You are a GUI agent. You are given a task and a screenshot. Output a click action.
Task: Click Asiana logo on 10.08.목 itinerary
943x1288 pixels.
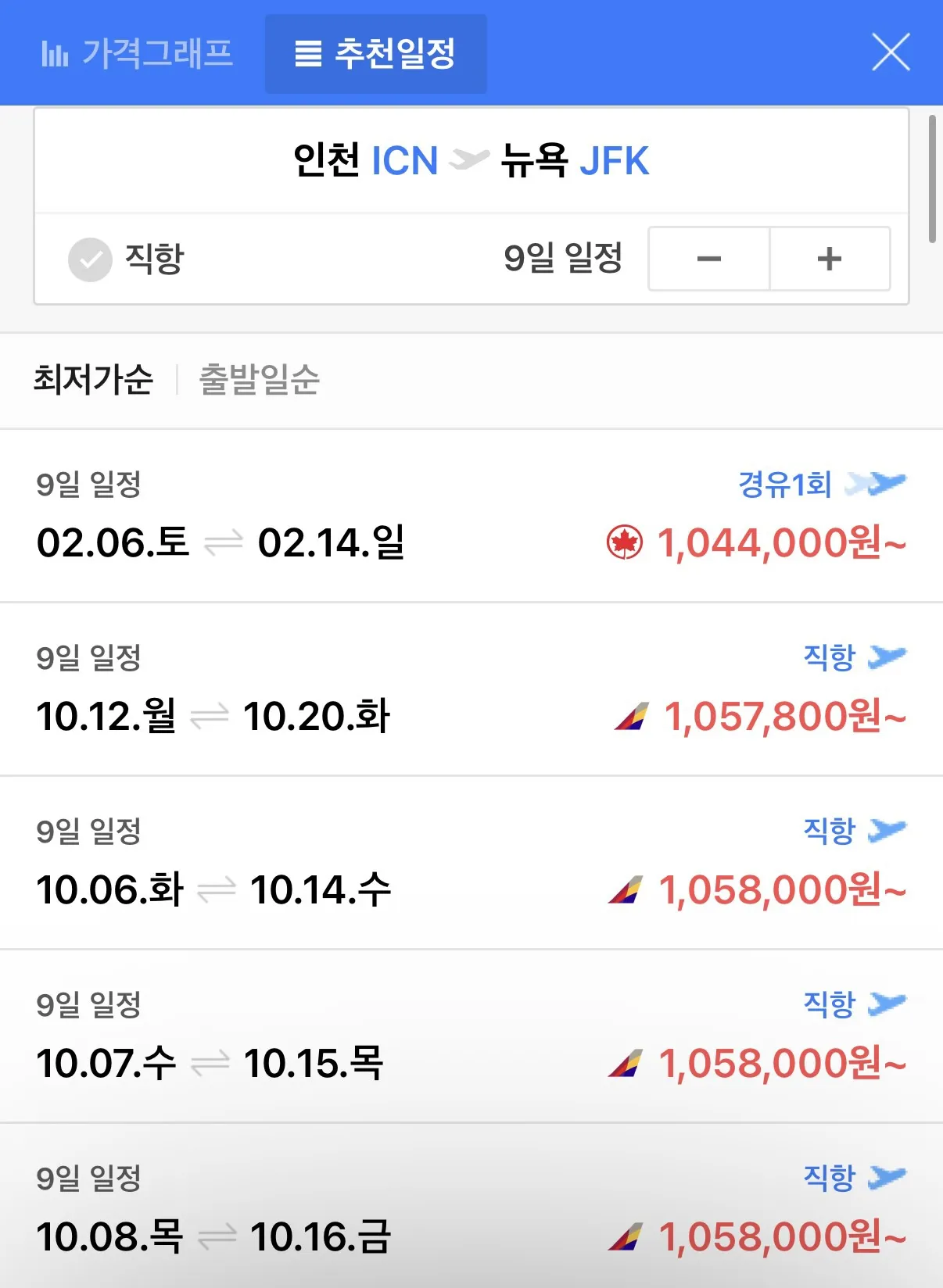point(626,1236)
